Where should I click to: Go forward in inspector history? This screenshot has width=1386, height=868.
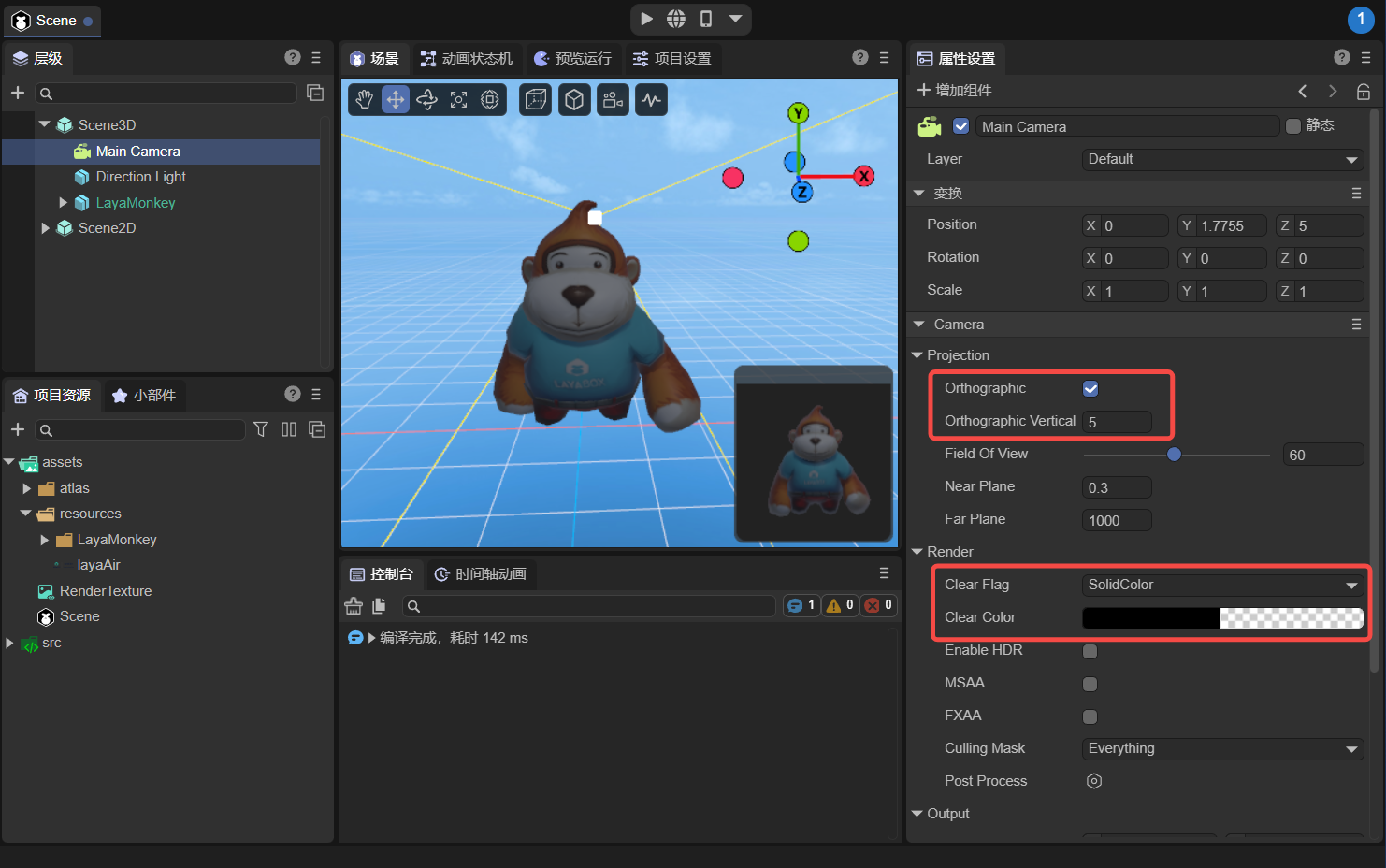(x=1333, y=91)
